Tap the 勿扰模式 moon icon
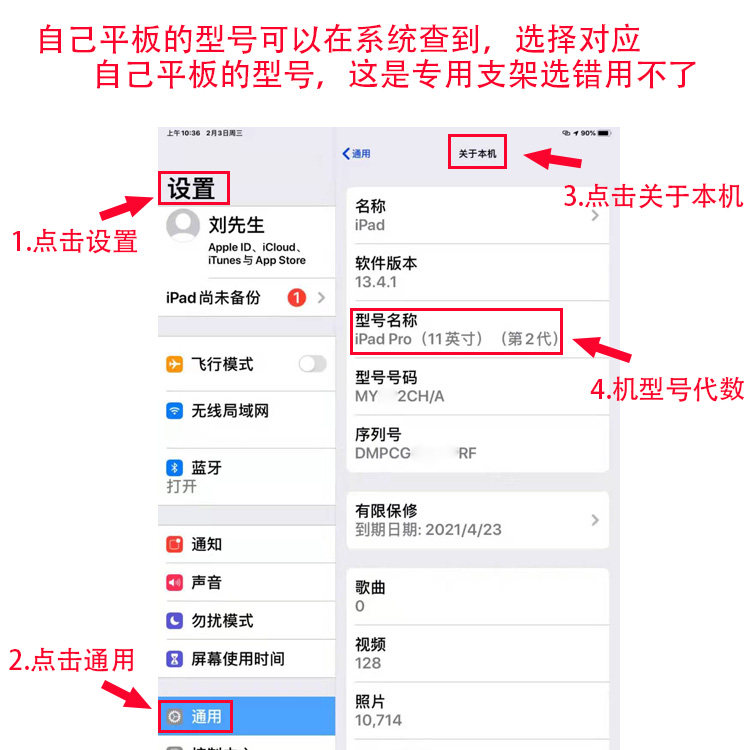The width and height of the screenshot is (750, 750). pyautogui.click(x=174, y=620)
